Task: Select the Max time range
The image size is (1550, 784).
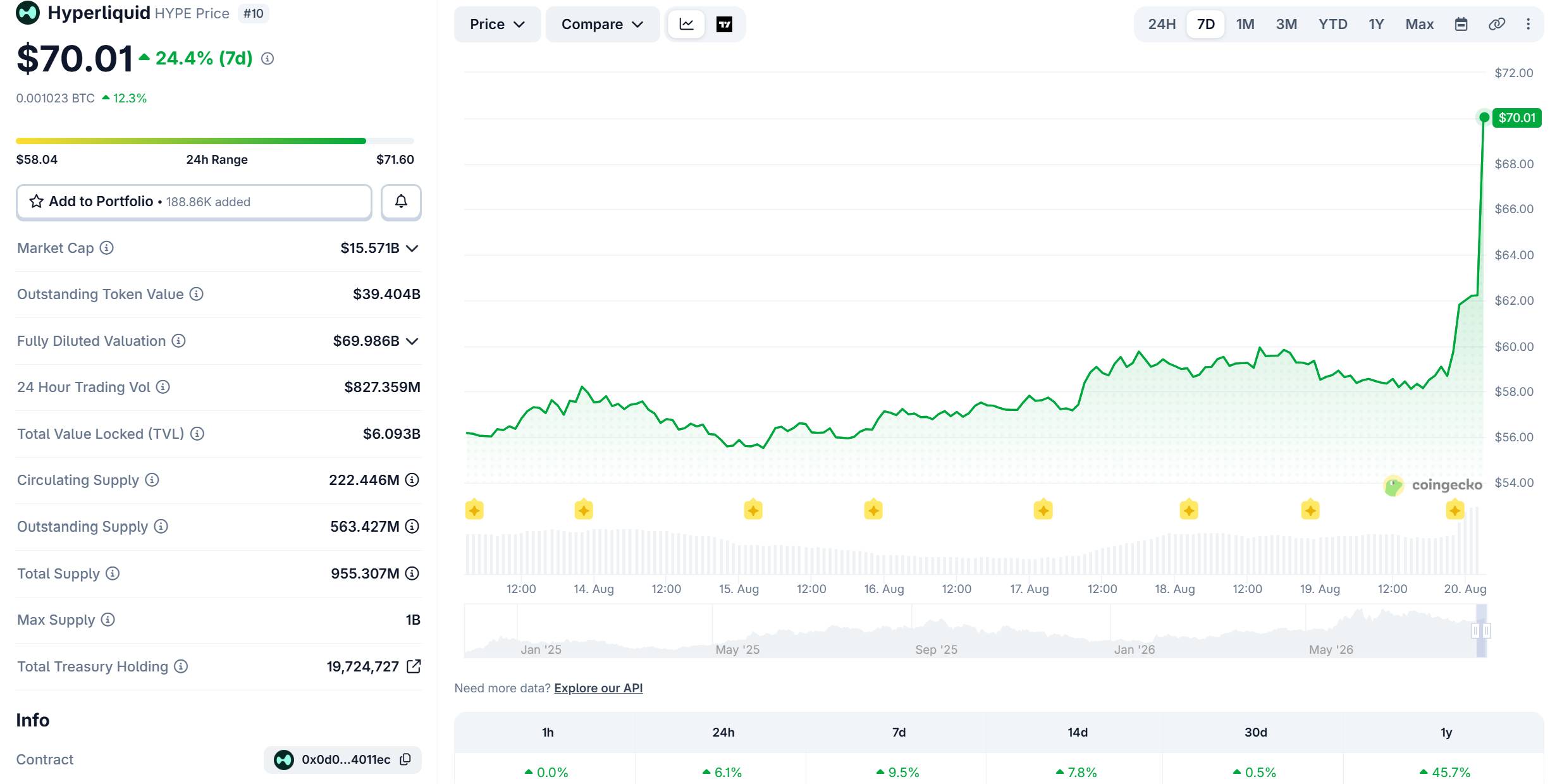Action: (x=1419, y=24)
